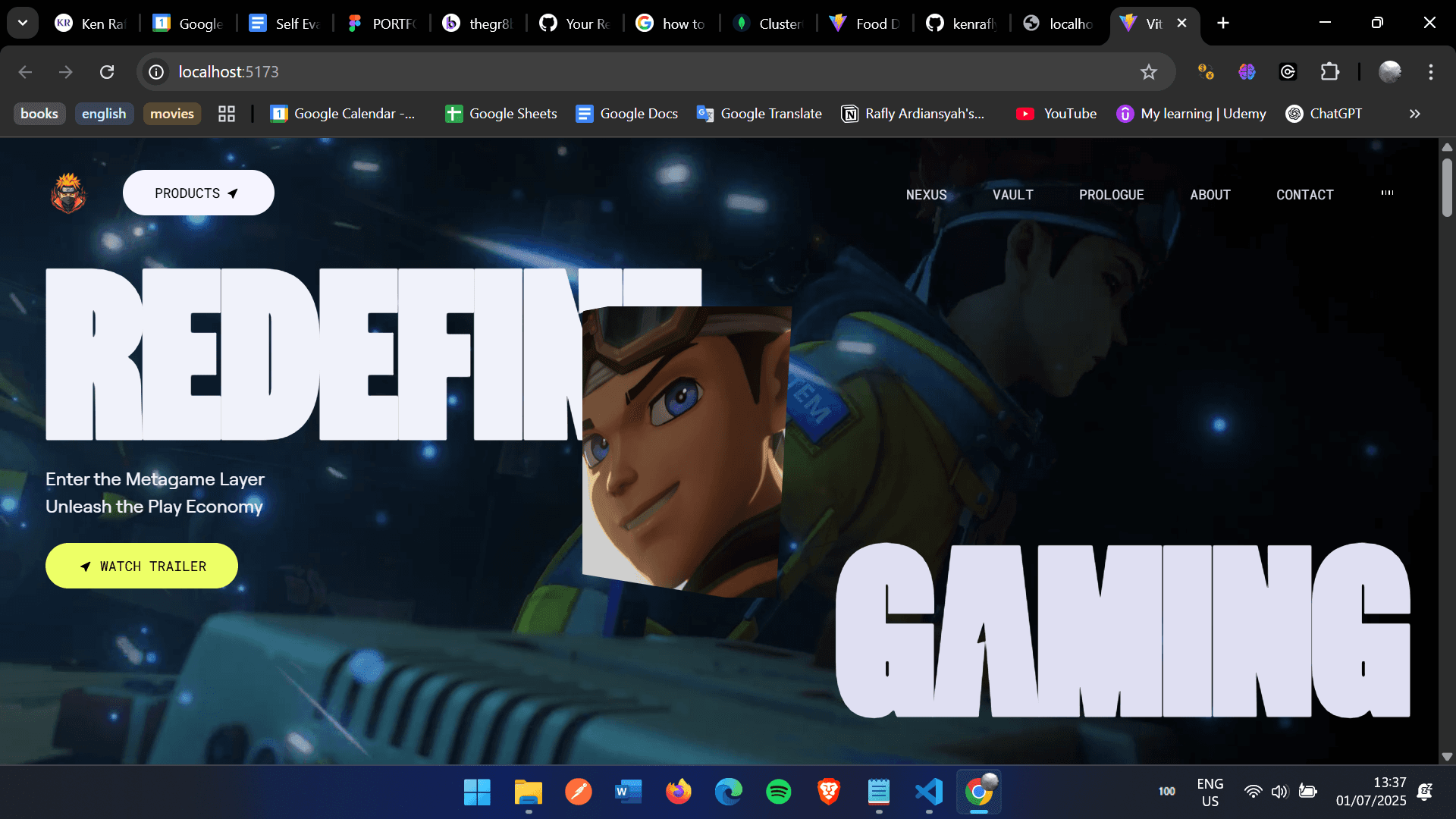
Task: Open the ChatGPT bookmark
Action: click(x=1324, y=114)
